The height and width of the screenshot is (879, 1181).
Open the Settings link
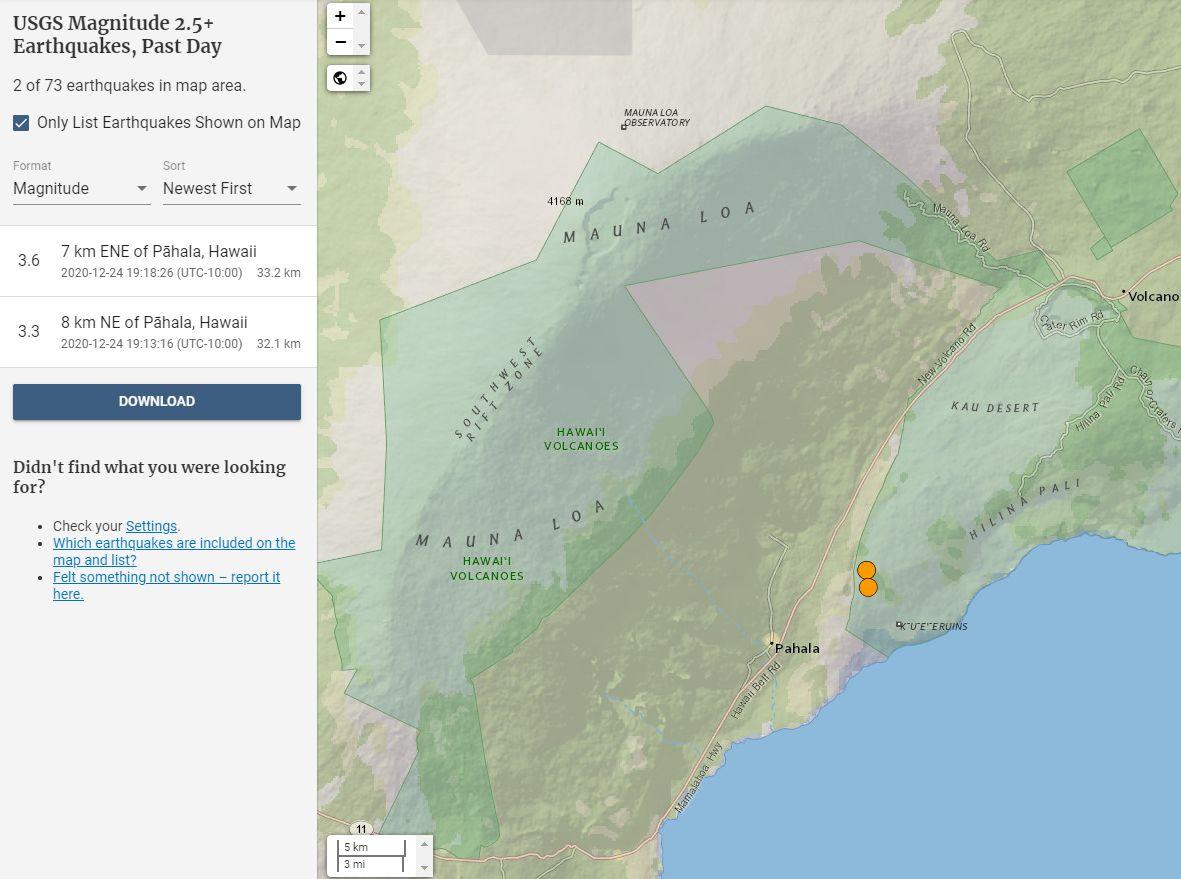point(151,526)
